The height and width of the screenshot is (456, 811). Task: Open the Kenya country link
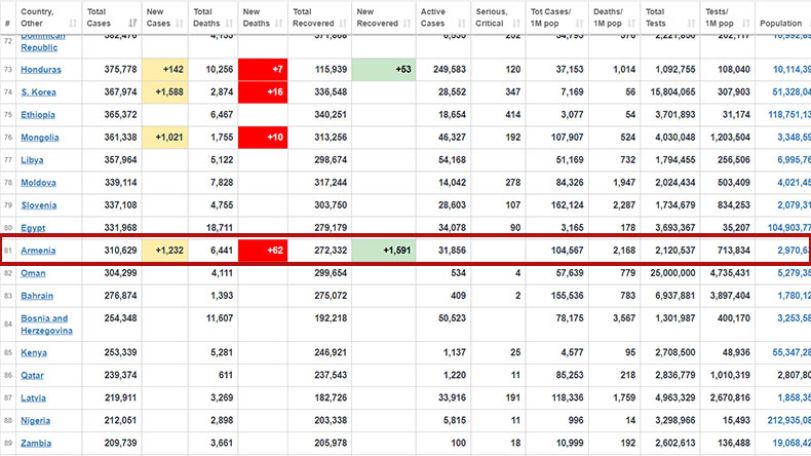pos(34,353)
